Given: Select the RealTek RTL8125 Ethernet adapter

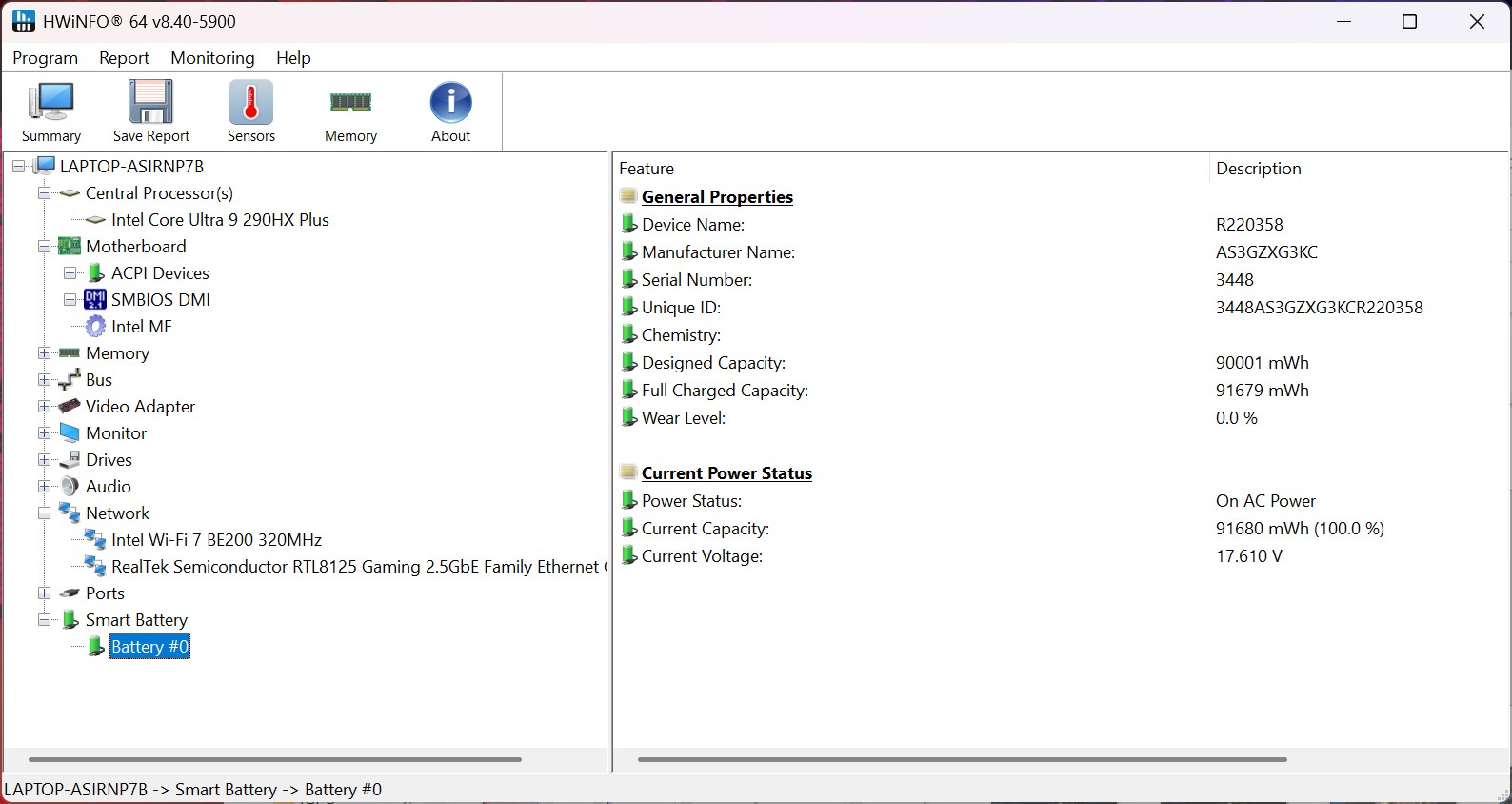Looking at the screenshot, I should (358, 567).
